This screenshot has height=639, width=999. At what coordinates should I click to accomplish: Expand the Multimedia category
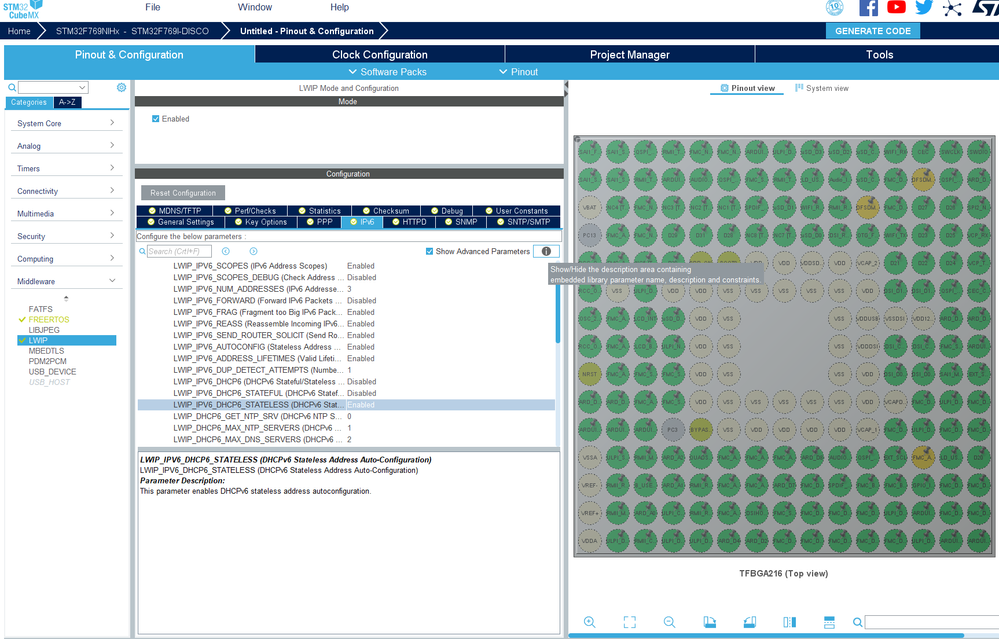pyautogui.click(x=66, y=213)
